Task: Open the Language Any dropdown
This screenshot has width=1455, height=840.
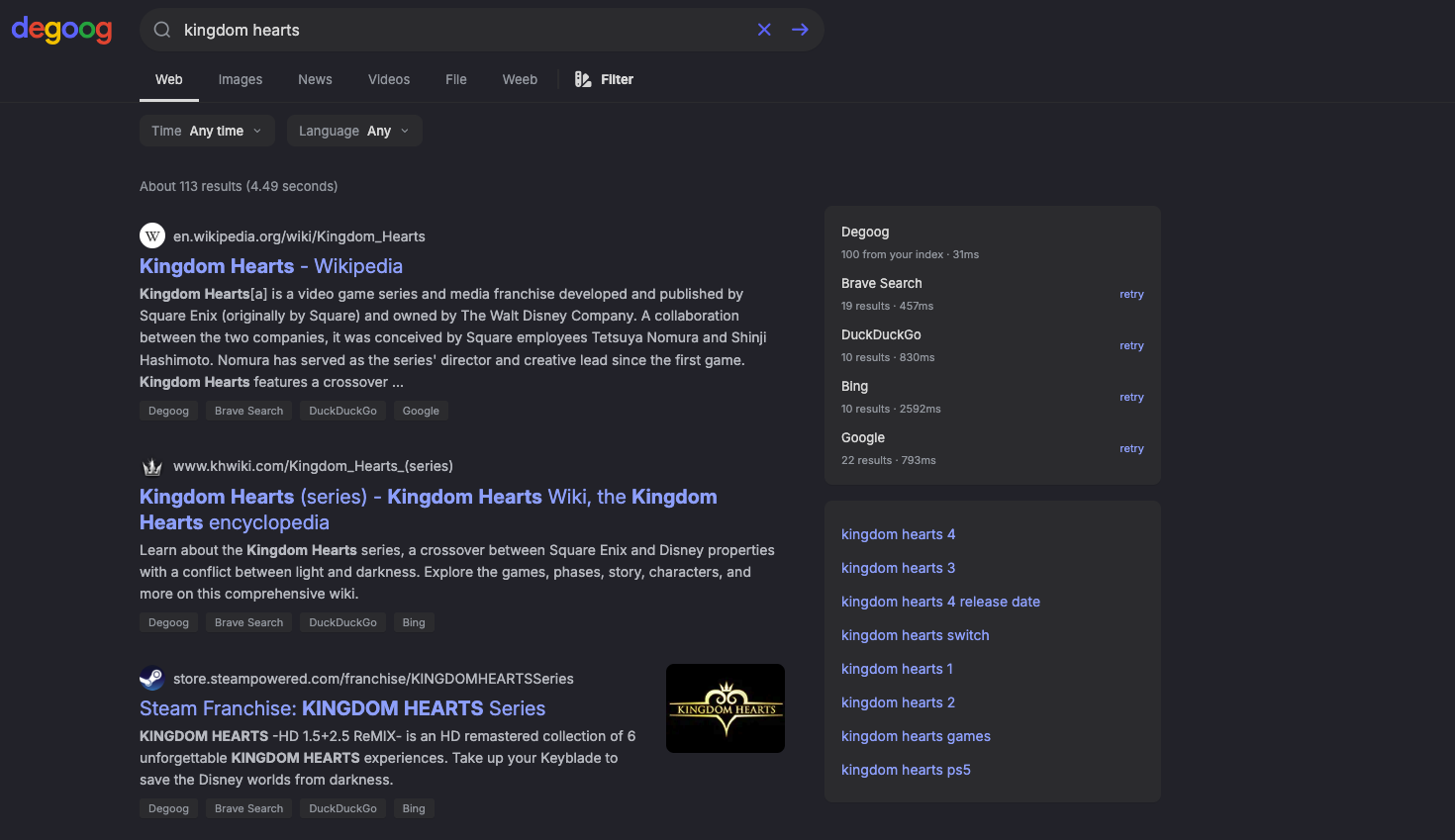Action: tap(354, 131)
